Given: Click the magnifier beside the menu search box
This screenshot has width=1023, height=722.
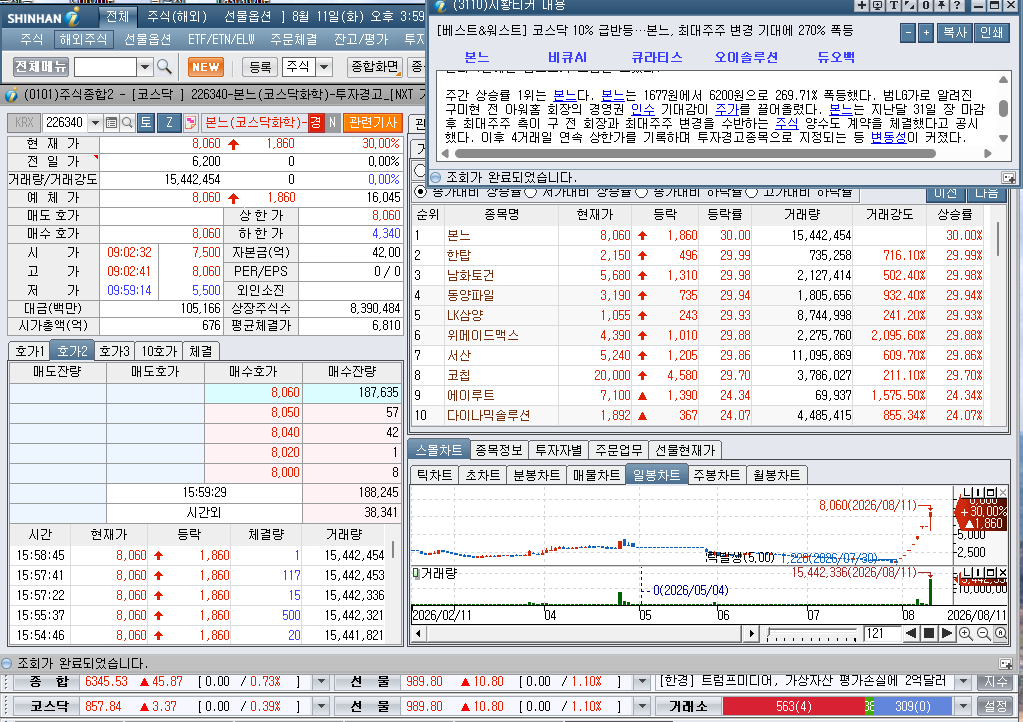Looking at the screenshot, I should pyautogui.click(x=164, y=67).
